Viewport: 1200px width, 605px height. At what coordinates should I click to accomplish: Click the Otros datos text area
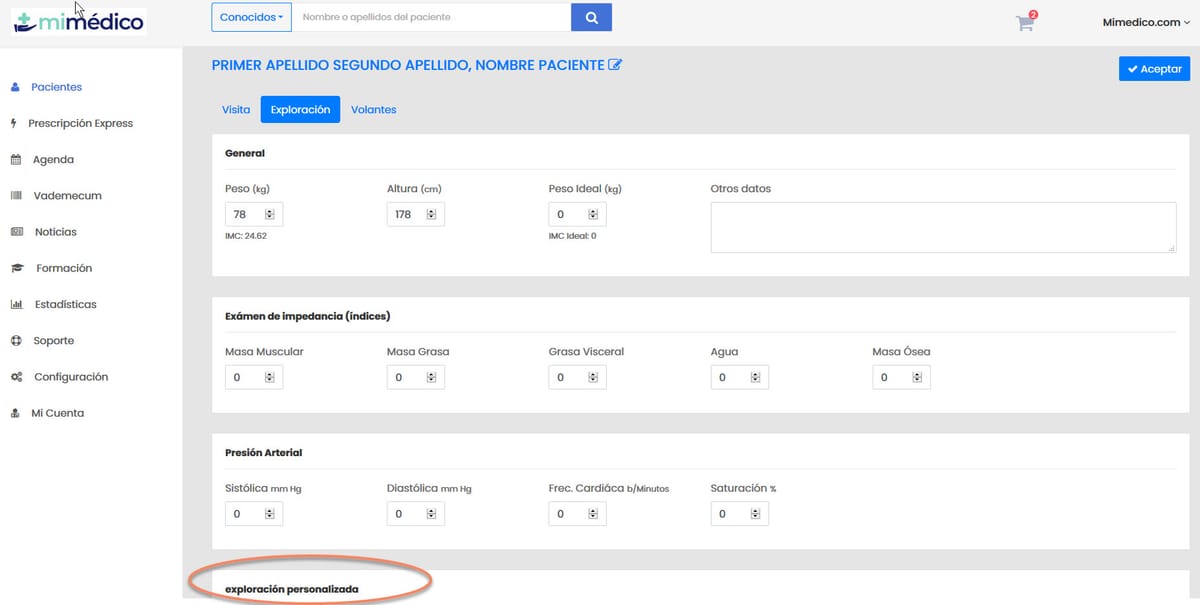click(943, 227)
